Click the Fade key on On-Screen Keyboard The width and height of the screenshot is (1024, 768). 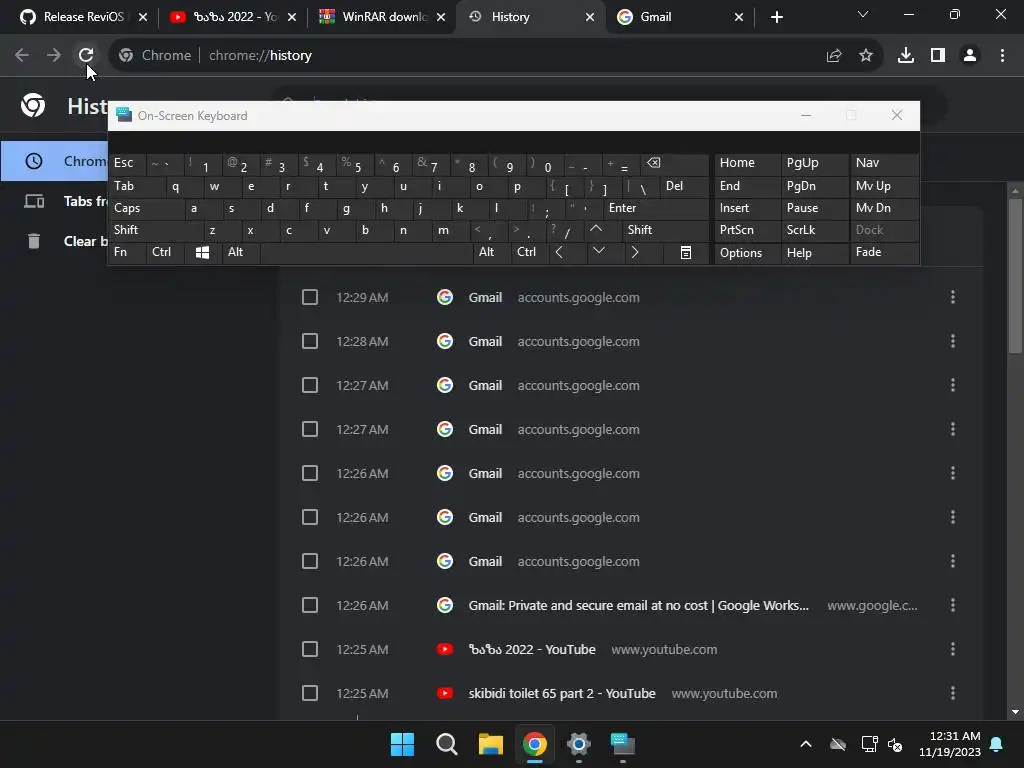[884, 253]
